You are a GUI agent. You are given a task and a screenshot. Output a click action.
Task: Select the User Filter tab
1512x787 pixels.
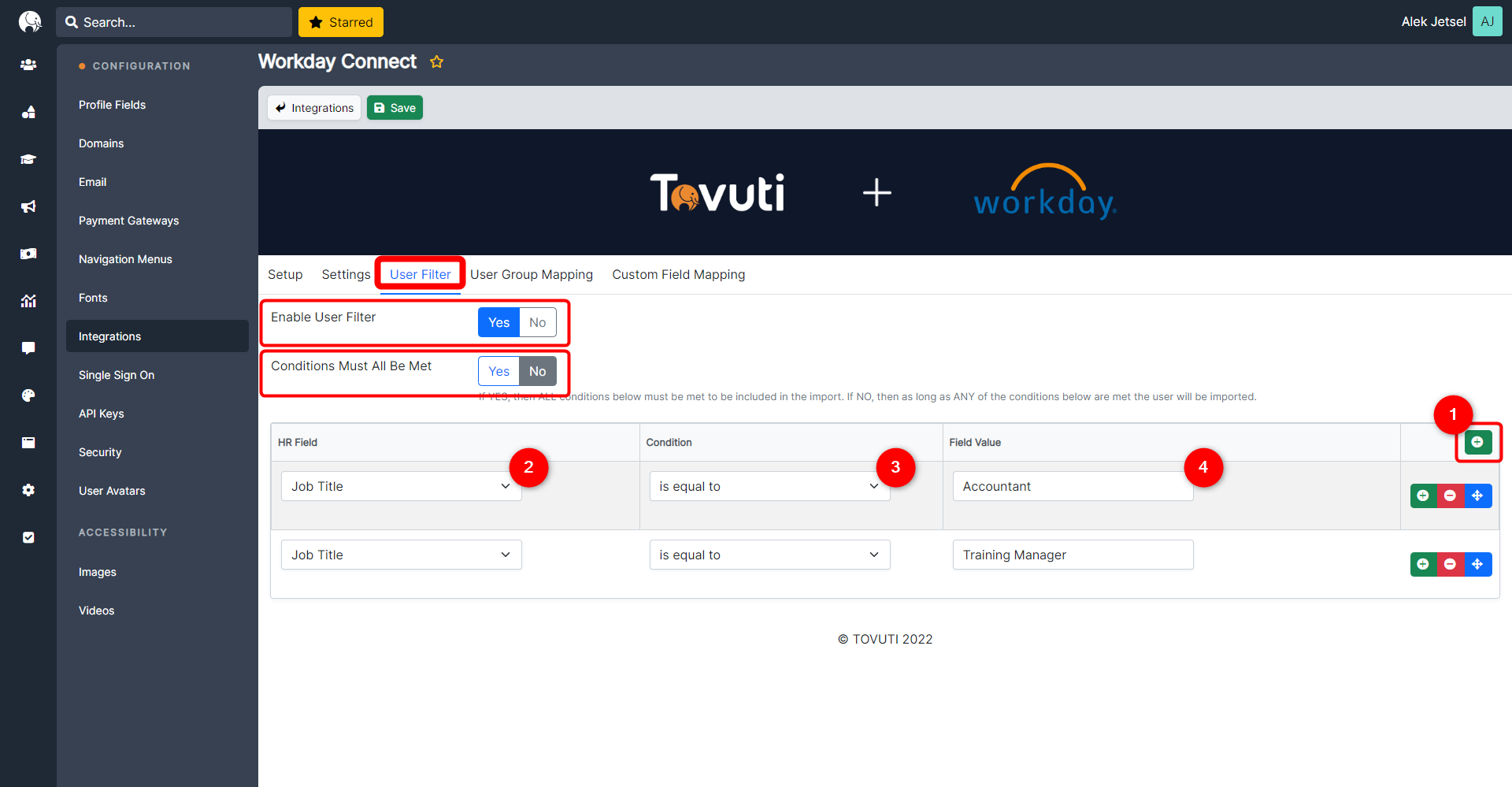pyautogui.click(x=421, y=274)
